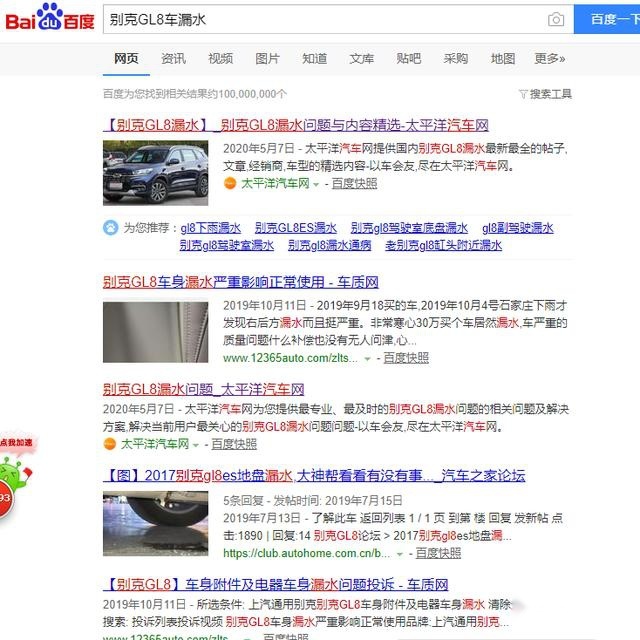Viewport: 640px width, 640px height.
Task: Click recommended search 别克gl8漏水通病
Action: pos(330,245)
